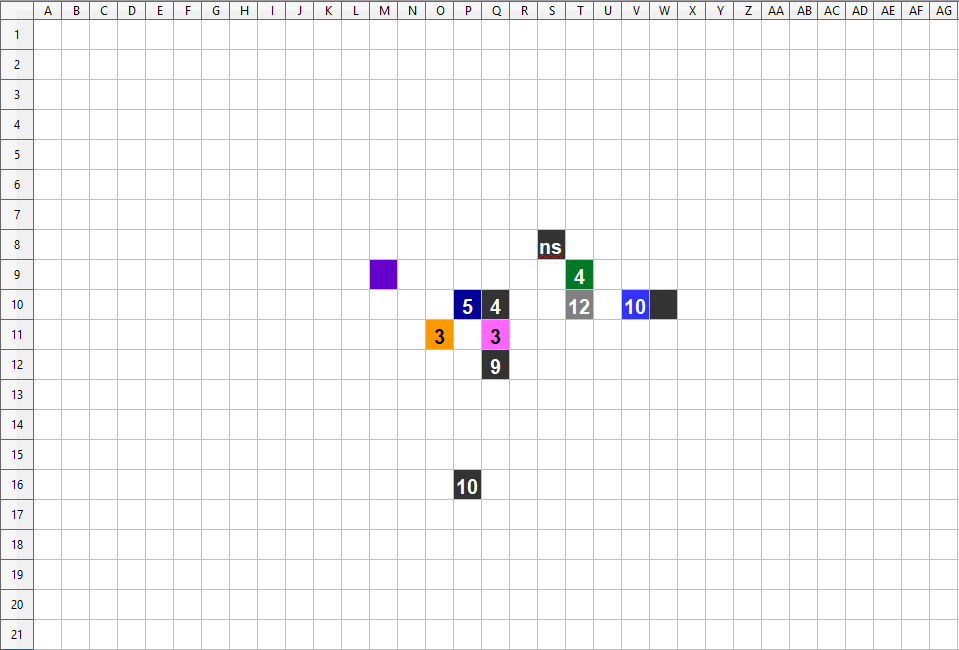Image resolution: width=959 pixels, height=650 pixels.
Task: Click the gray cell showing 12
Action: coord(579,305)
